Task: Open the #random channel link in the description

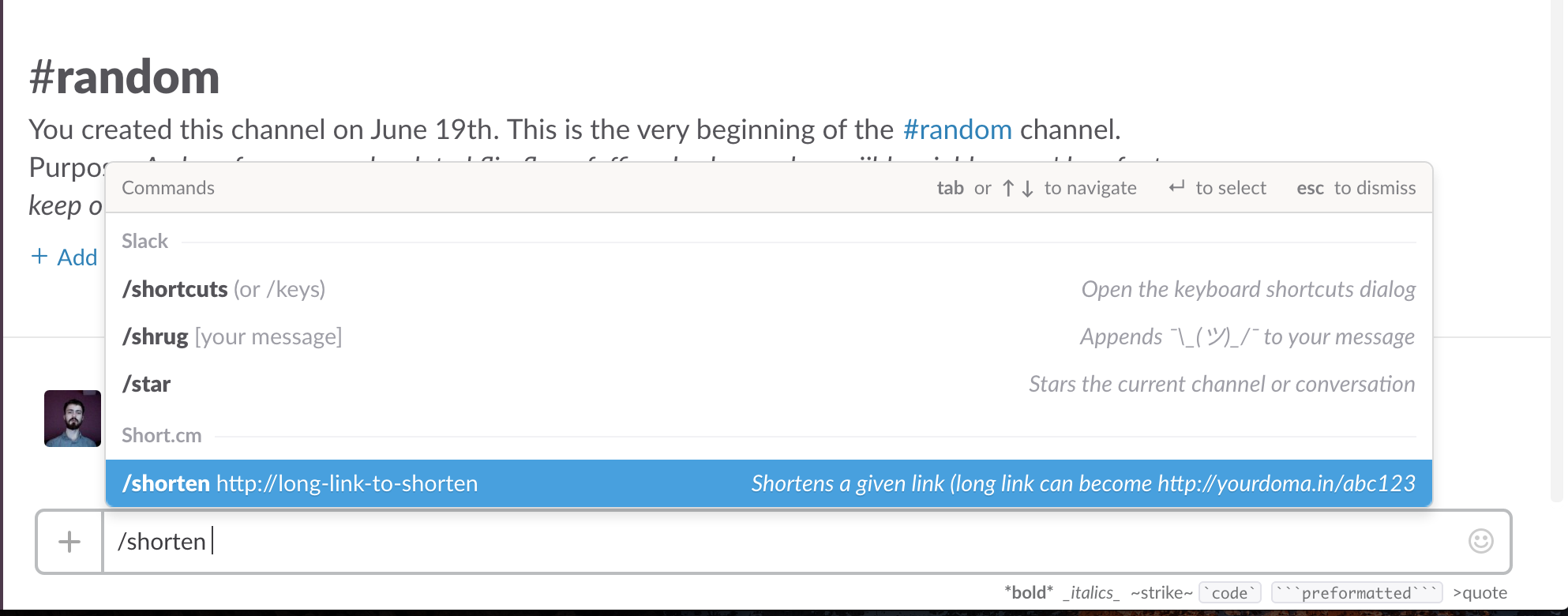Action: pos(957,129)
